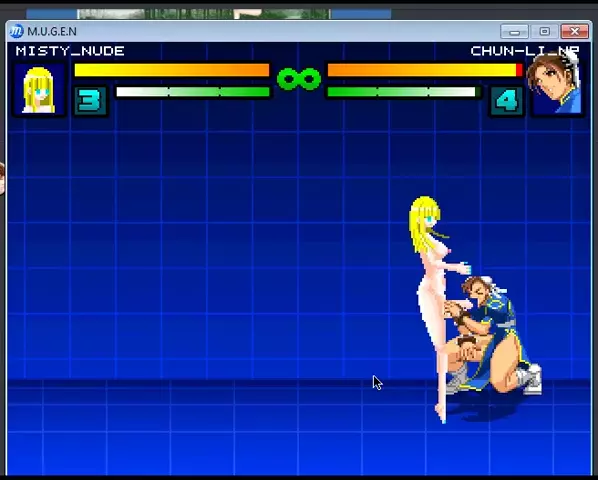Image resolution: width=598 pixels, height=480 pixels.
Task: Close the M.U.G.E.N window
Action: coord(575,31)
